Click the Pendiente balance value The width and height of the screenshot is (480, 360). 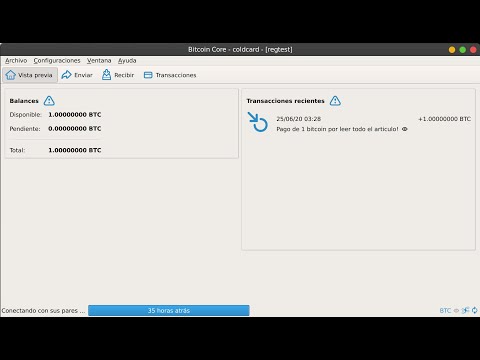coord(75,129)
